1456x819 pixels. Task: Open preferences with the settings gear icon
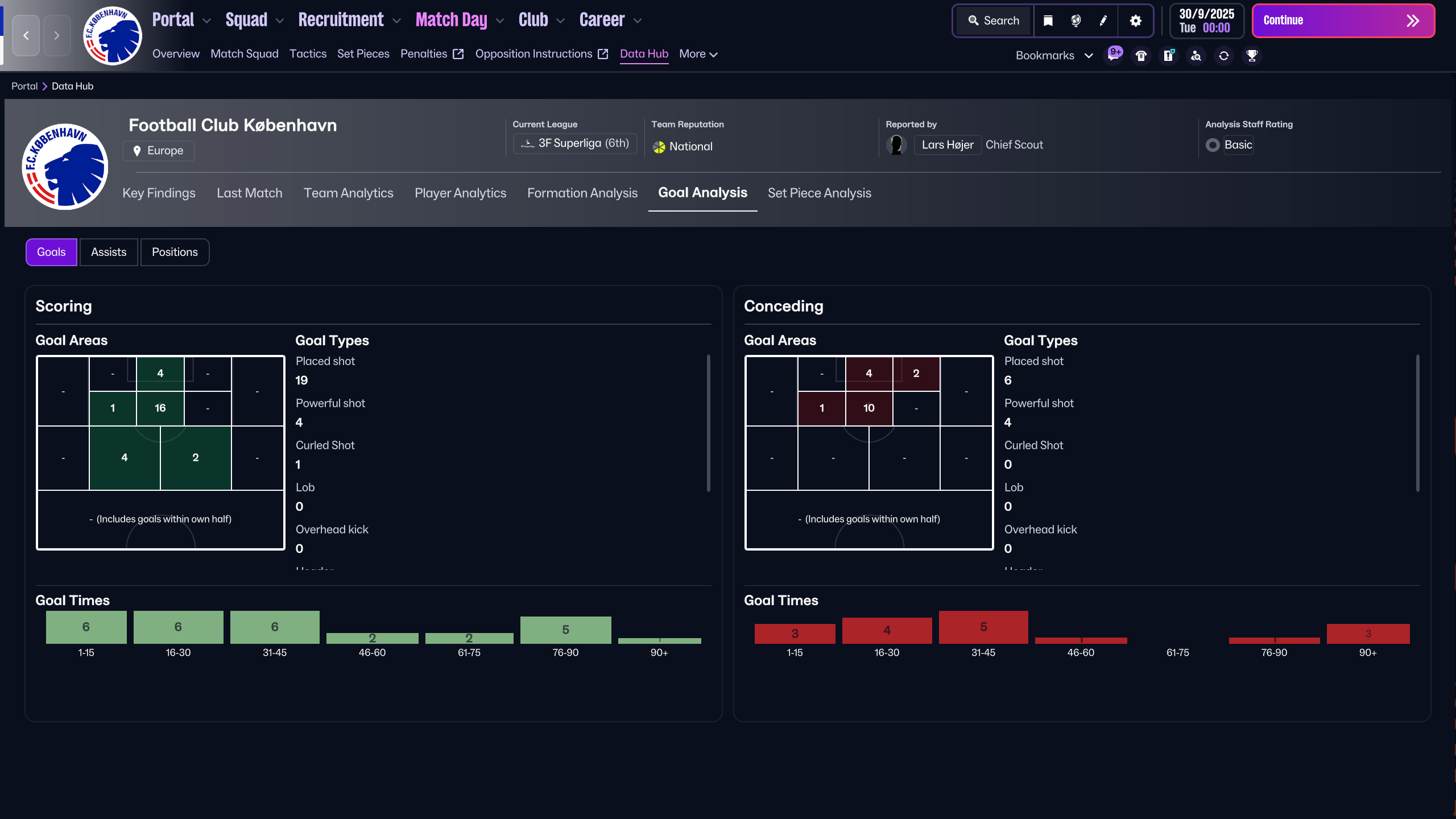point(1135,20)
